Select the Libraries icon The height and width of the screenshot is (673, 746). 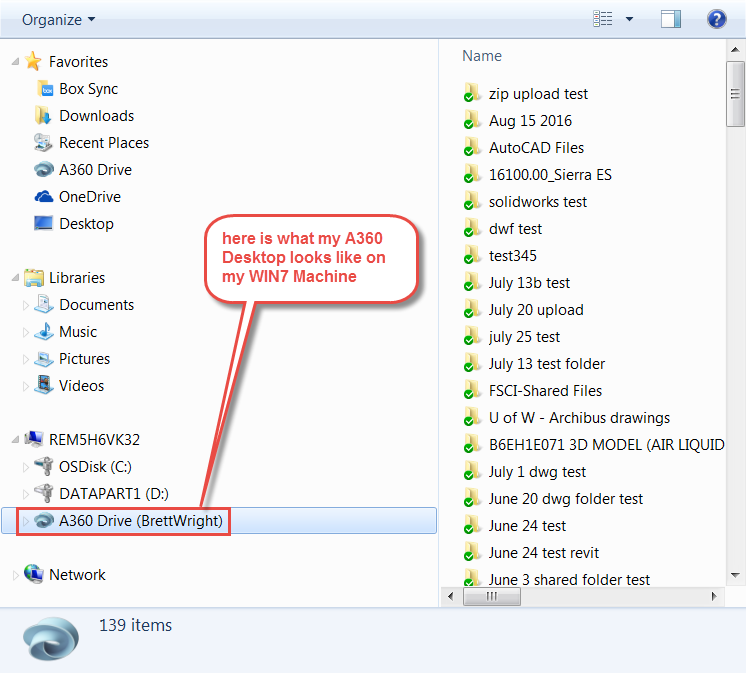pyautogui.click(x=34, y=277)
